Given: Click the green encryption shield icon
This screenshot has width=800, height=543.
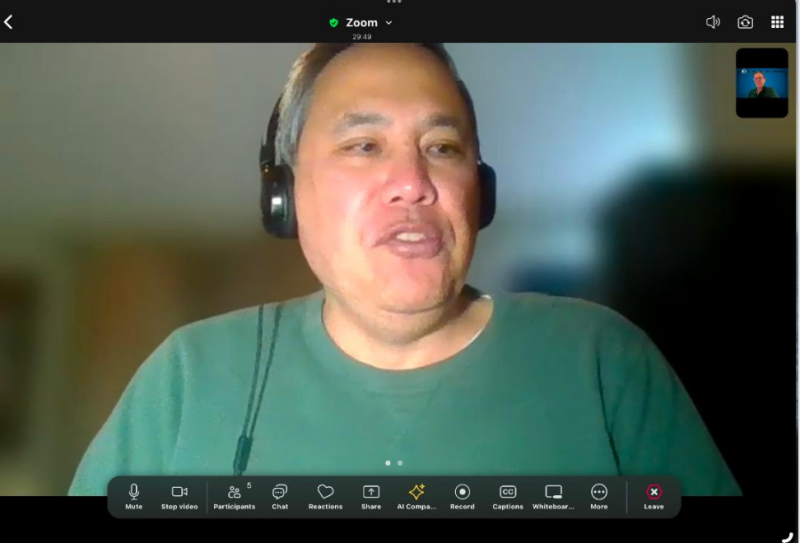Looking at the screenshot, I should pyautogui.click(x=334, y=22).
